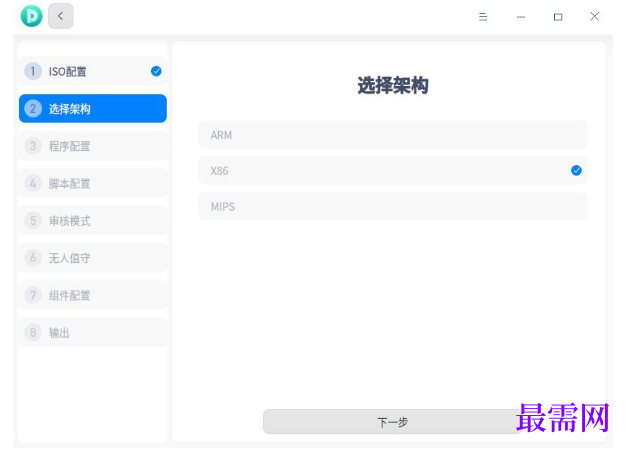Open step 6 无人值守
This screenshot has width=628, height=449.
click(x=93, y=258)
